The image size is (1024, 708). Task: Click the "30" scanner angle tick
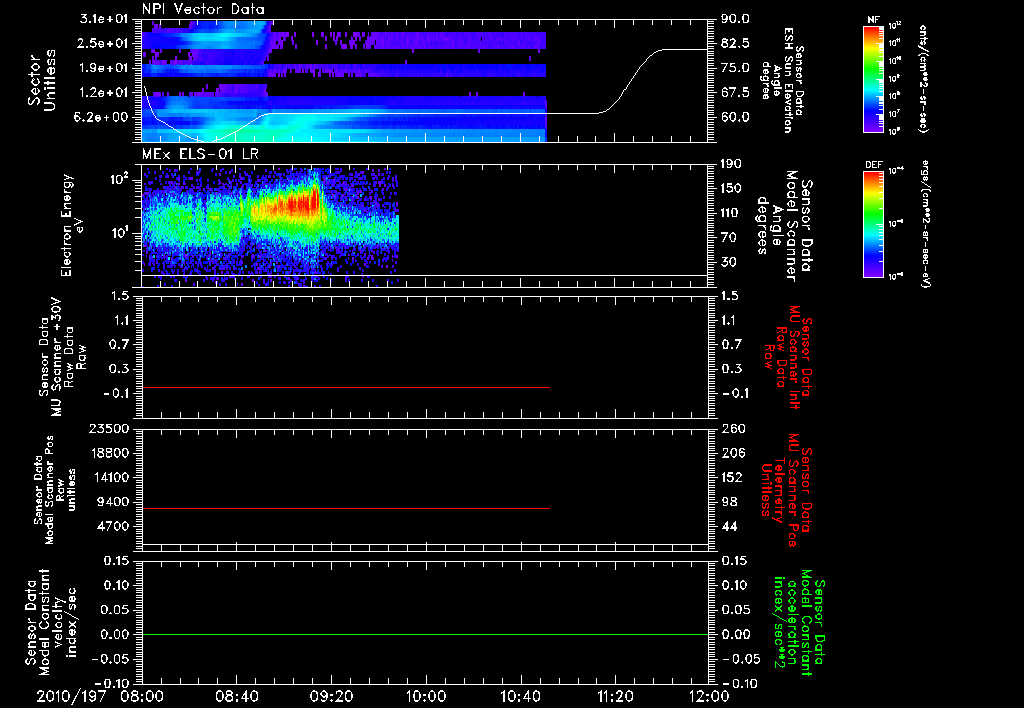(x=729, y=263)
